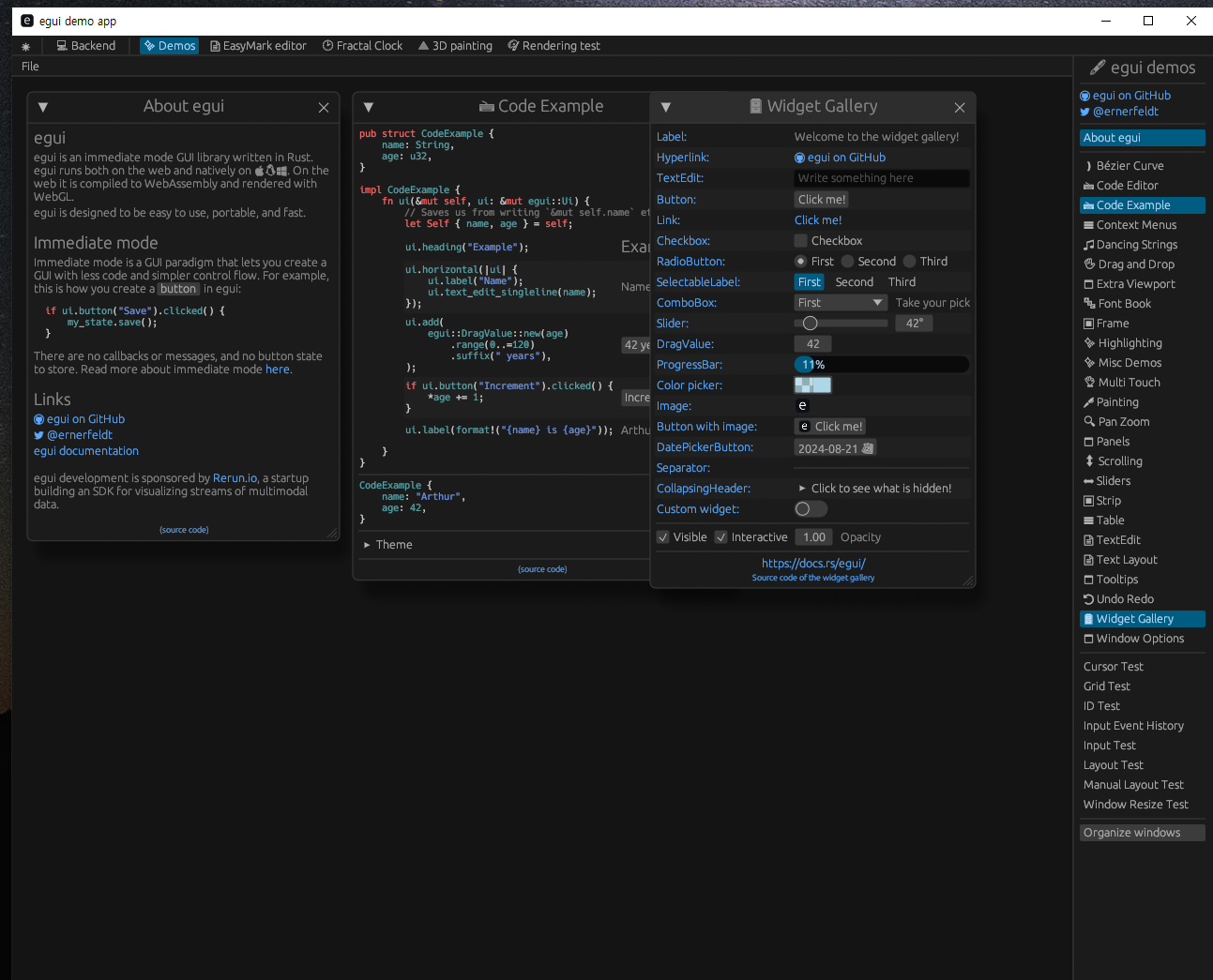Click the Strip icon in the sidebar

(x=1089, y=501)
